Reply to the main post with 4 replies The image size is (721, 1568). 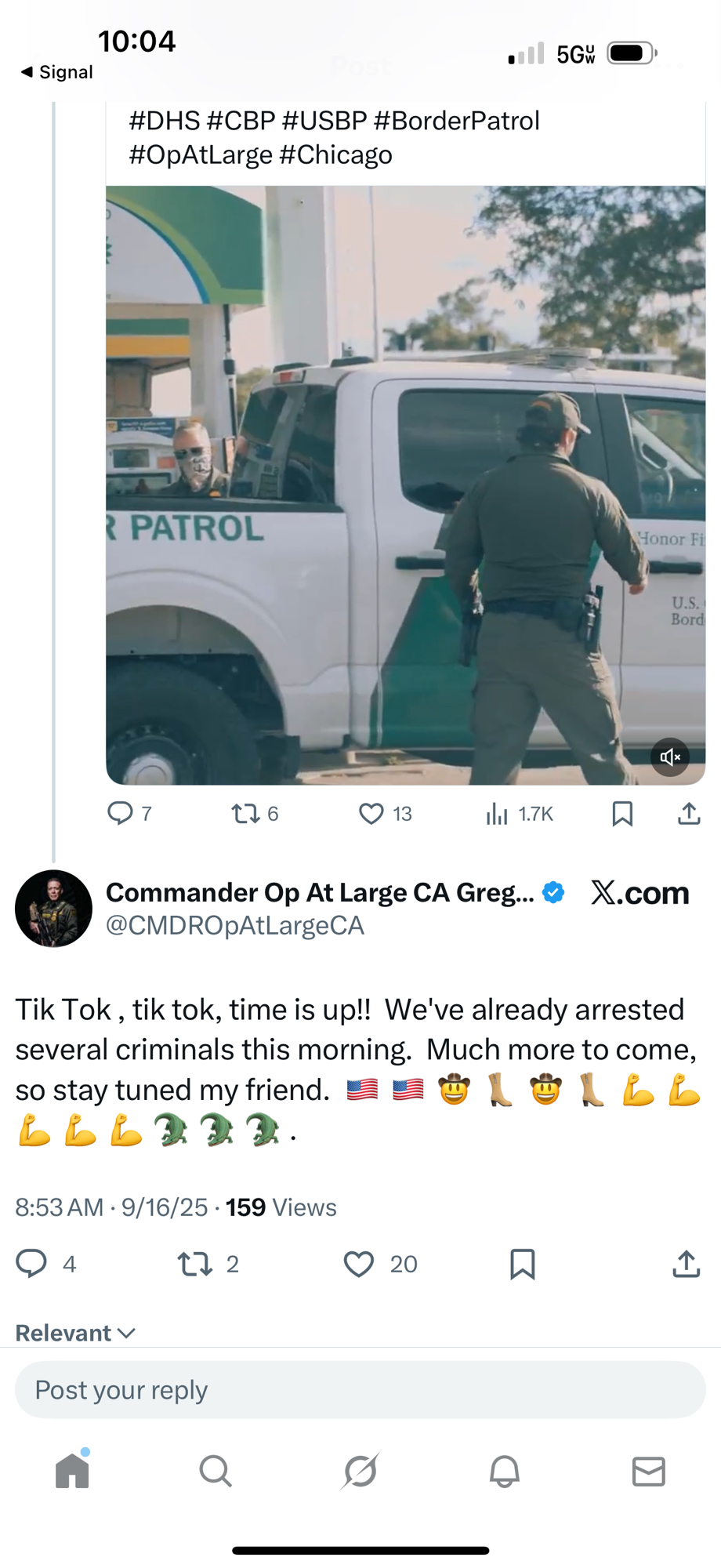(x=32, y=1264)
